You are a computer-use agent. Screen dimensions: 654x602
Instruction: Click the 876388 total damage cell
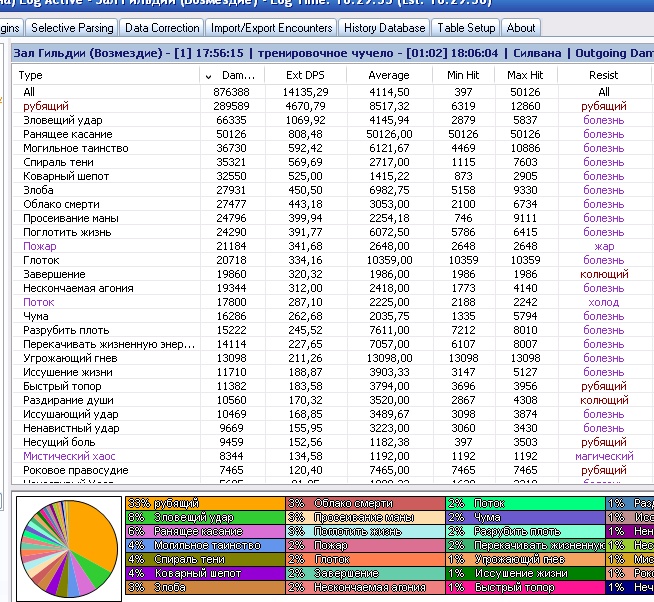[x=231, y=92]
